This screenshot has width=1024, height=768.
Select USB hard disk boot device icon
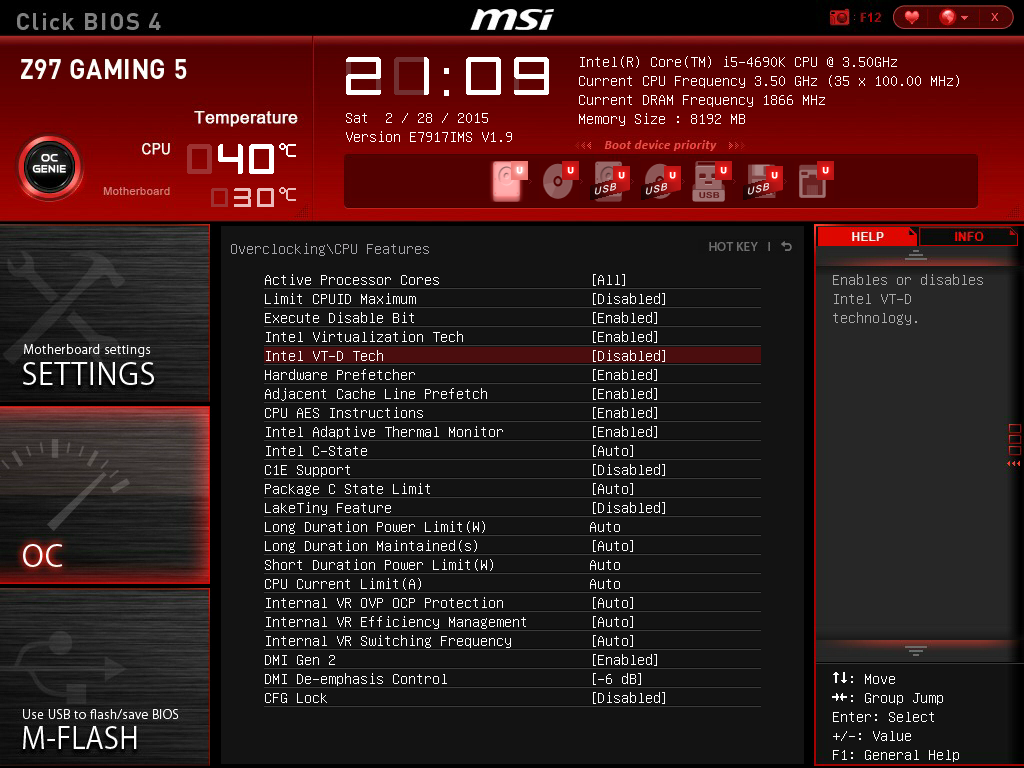pyautogui.click(x=611, y=181)
